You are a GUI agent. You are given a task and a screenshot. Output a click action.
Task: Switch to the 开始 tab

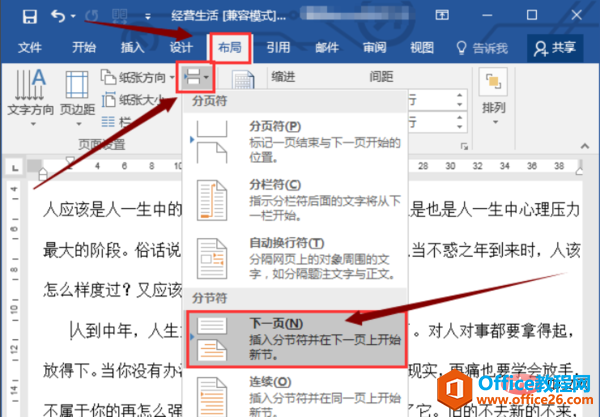pos(84,48)
